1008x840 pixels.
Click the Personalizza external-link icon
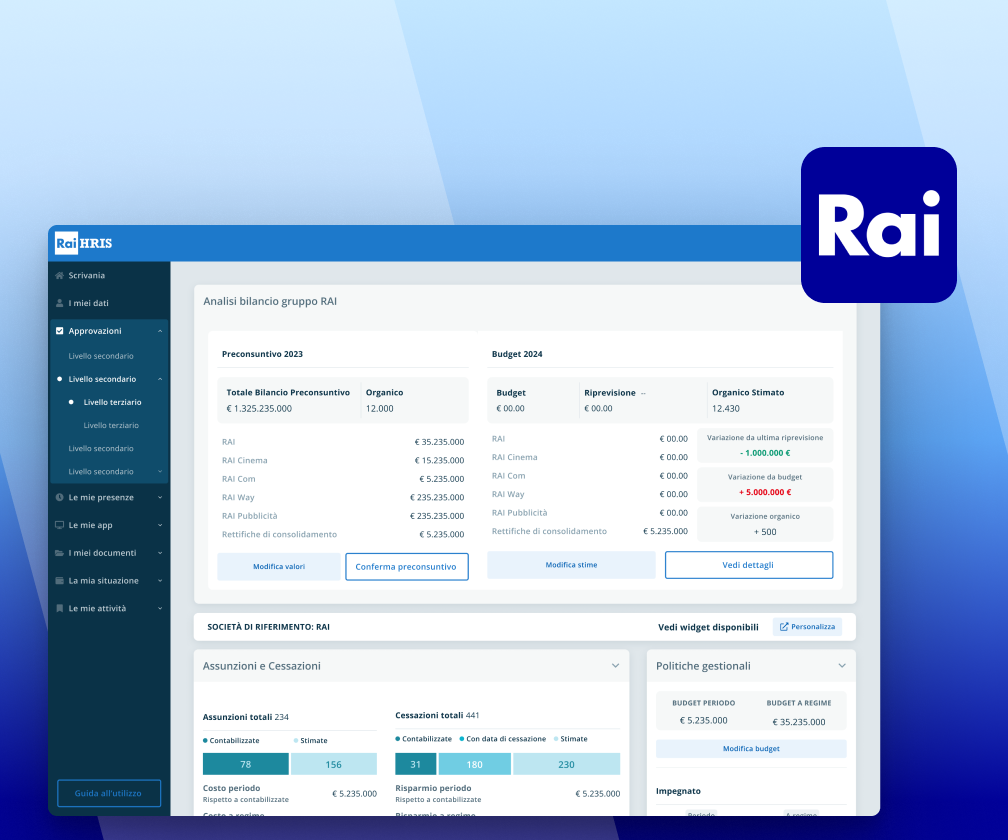[784, 627]
